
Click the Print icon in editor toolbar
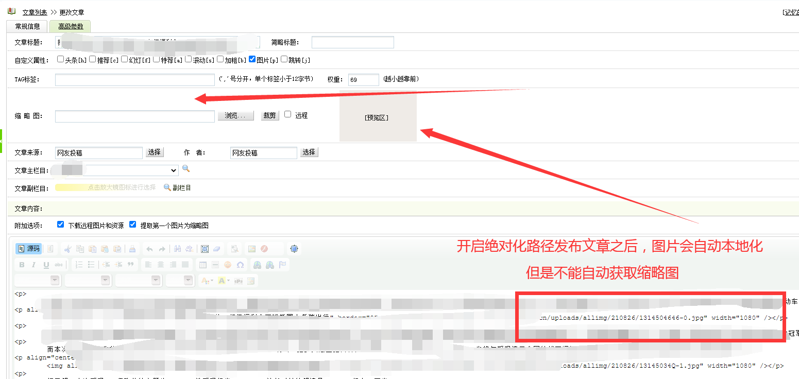pyautogui.click(x=132, y=249)
